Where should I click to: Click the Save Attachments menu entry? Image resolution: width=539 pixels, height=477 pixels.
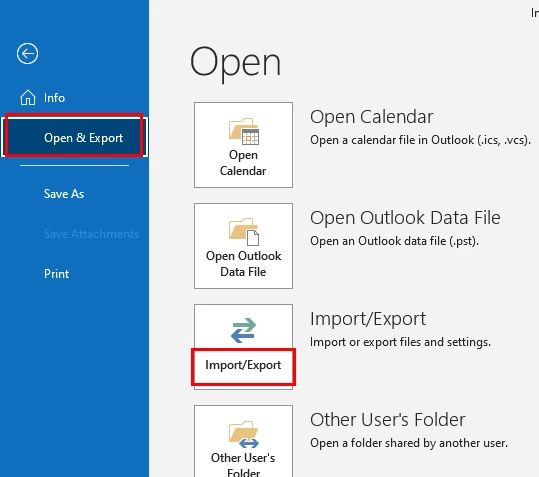(91, 234)
